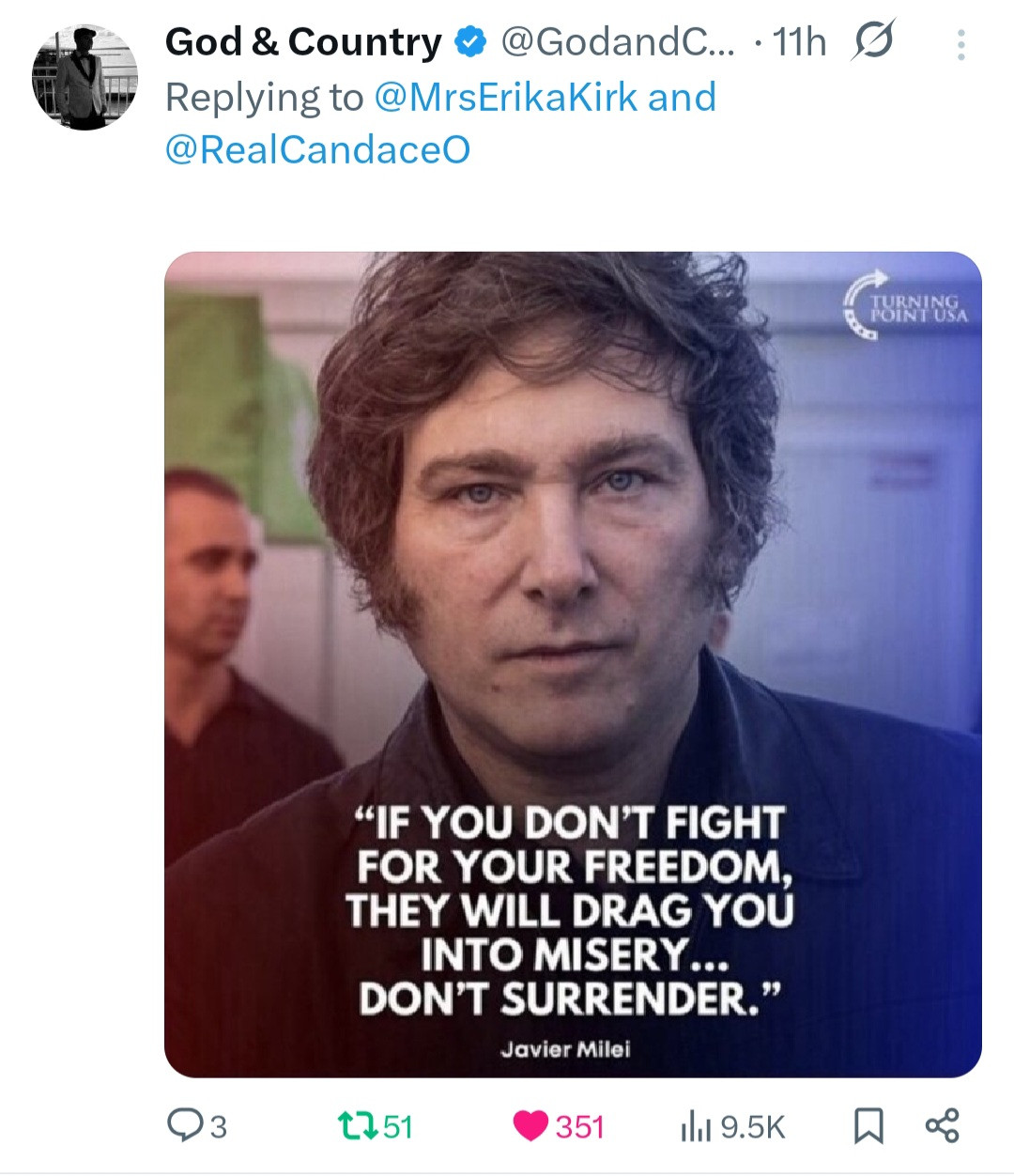Open the @MrsErikaKirk mention link
This screenshot has height=1176, width=1014.
505,97
